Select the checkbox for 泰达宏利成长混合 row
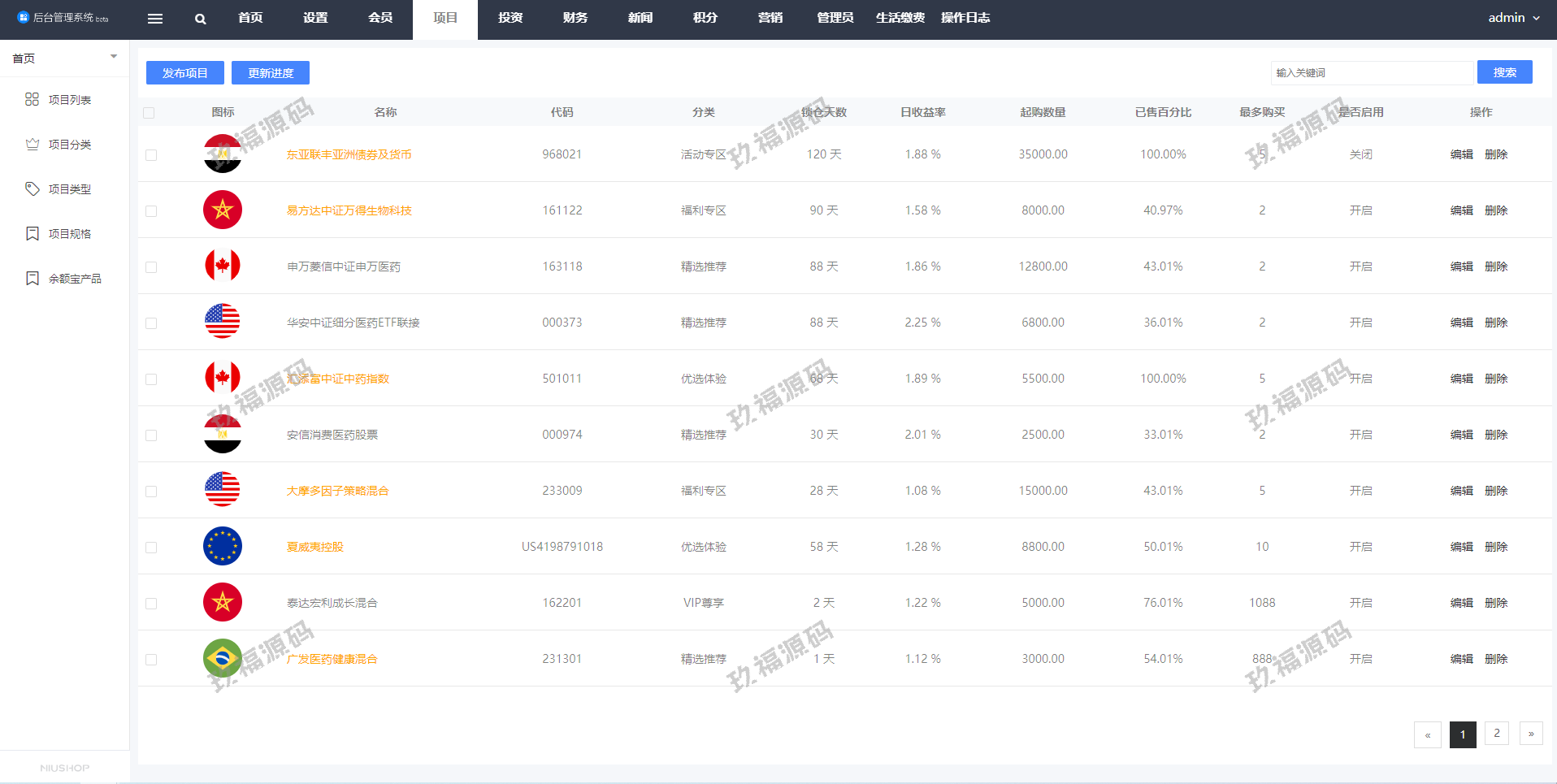Screen dimensions: 1557x784 [151, 604]
